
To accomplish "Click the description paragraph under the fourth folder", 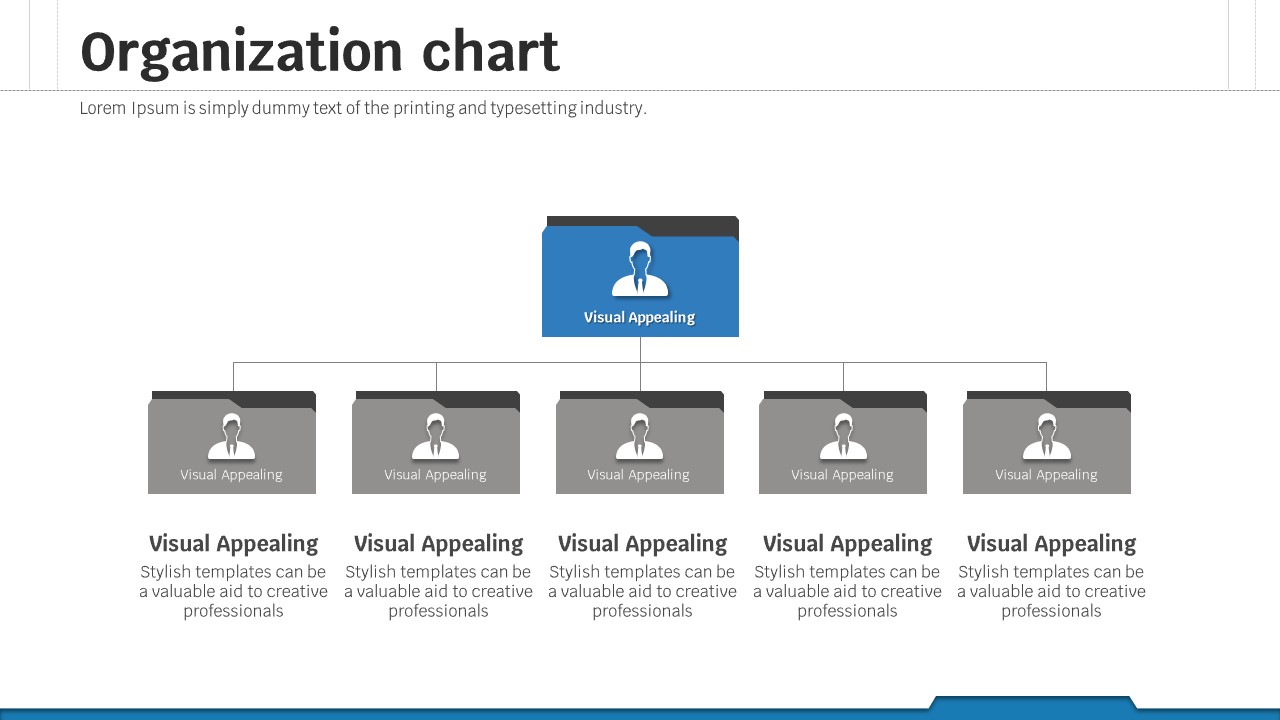I will point(847,591).
